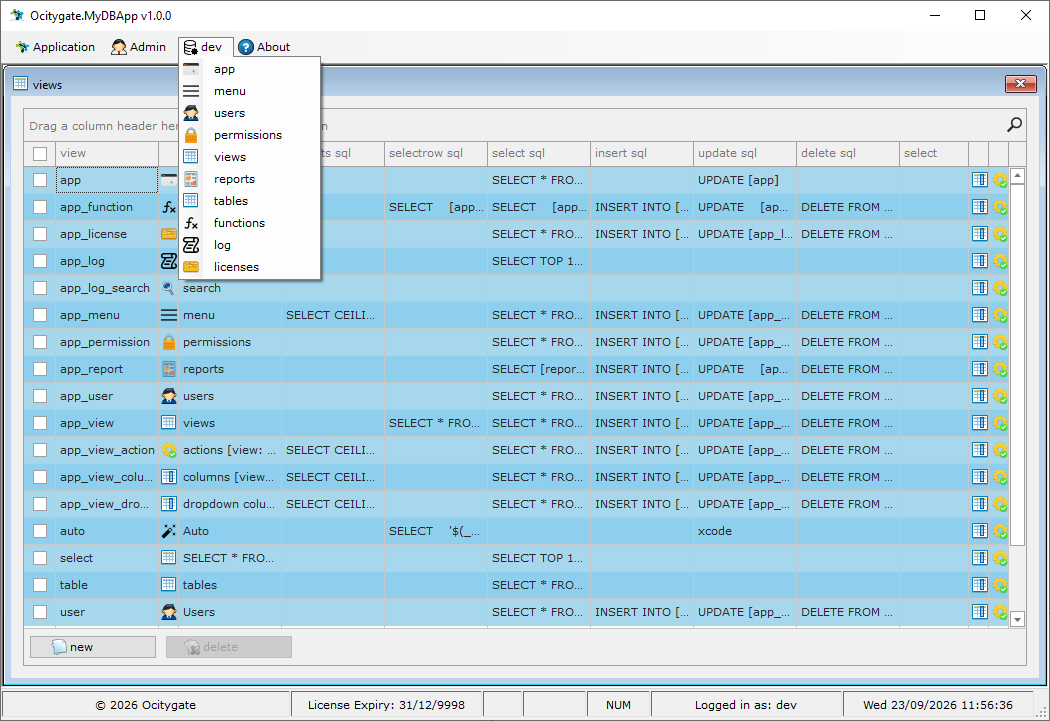Open the About menu item

[265, 47]
